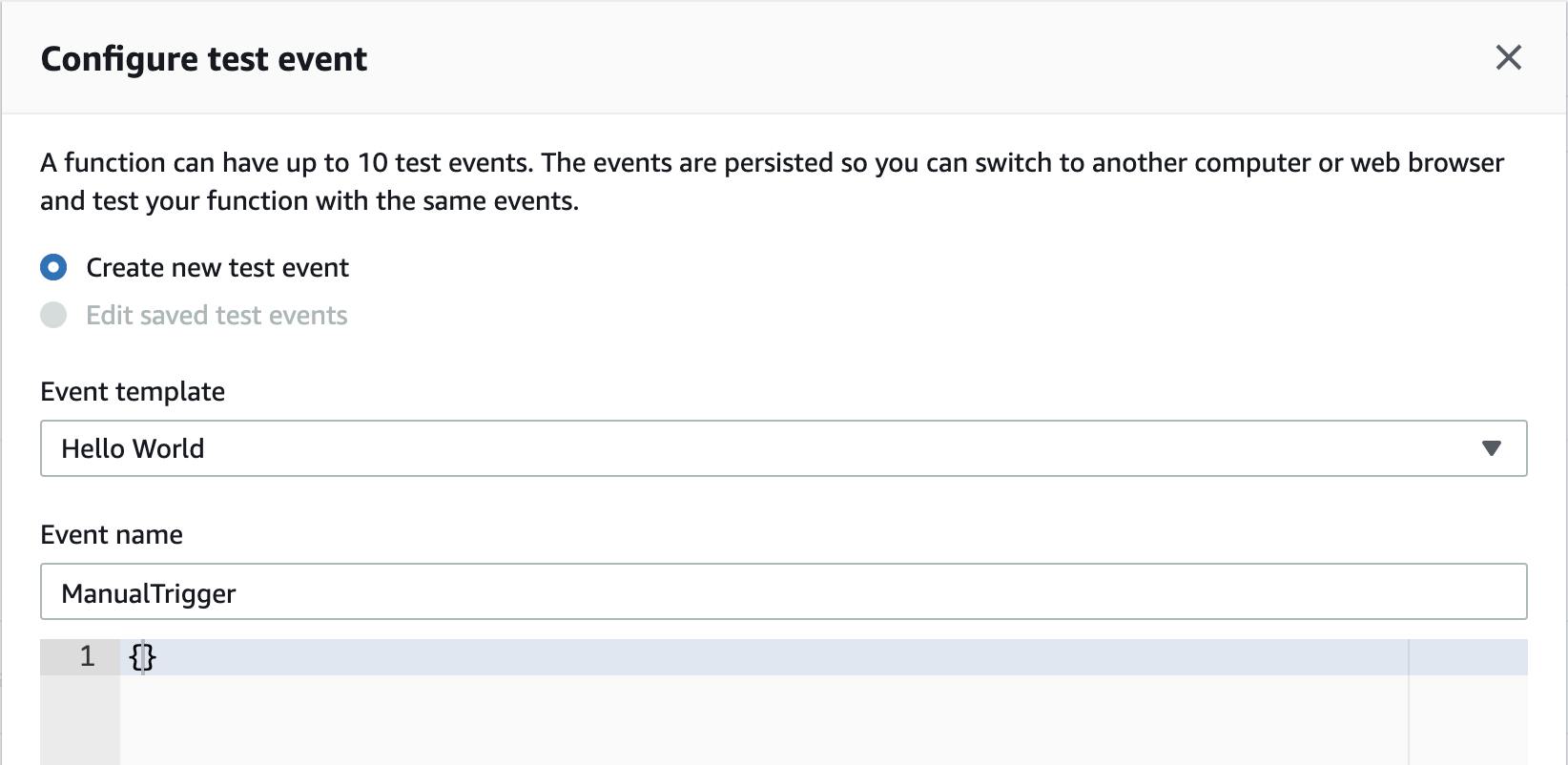Click the X icon in the dialog corner

1508,58
